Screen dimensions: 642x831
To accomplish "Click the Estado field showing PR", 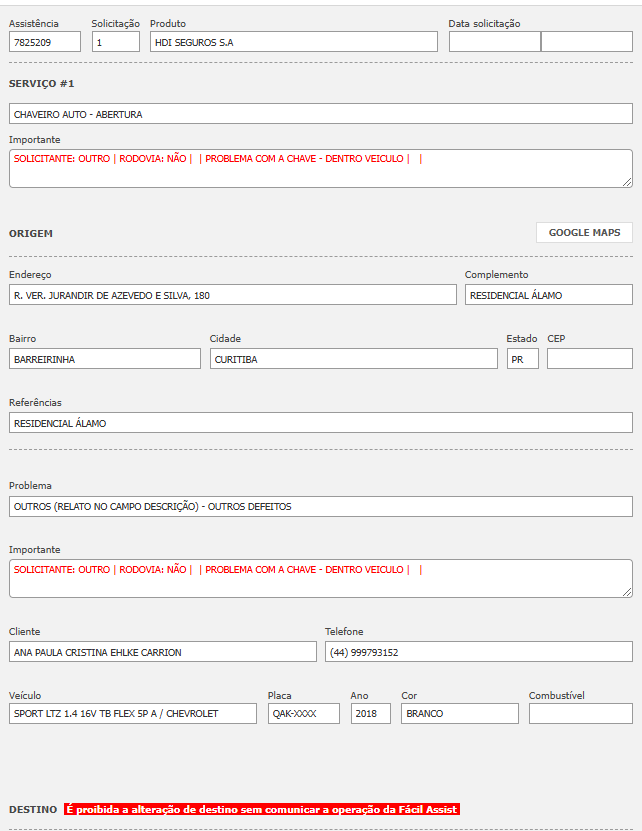I will pos(522,359).
